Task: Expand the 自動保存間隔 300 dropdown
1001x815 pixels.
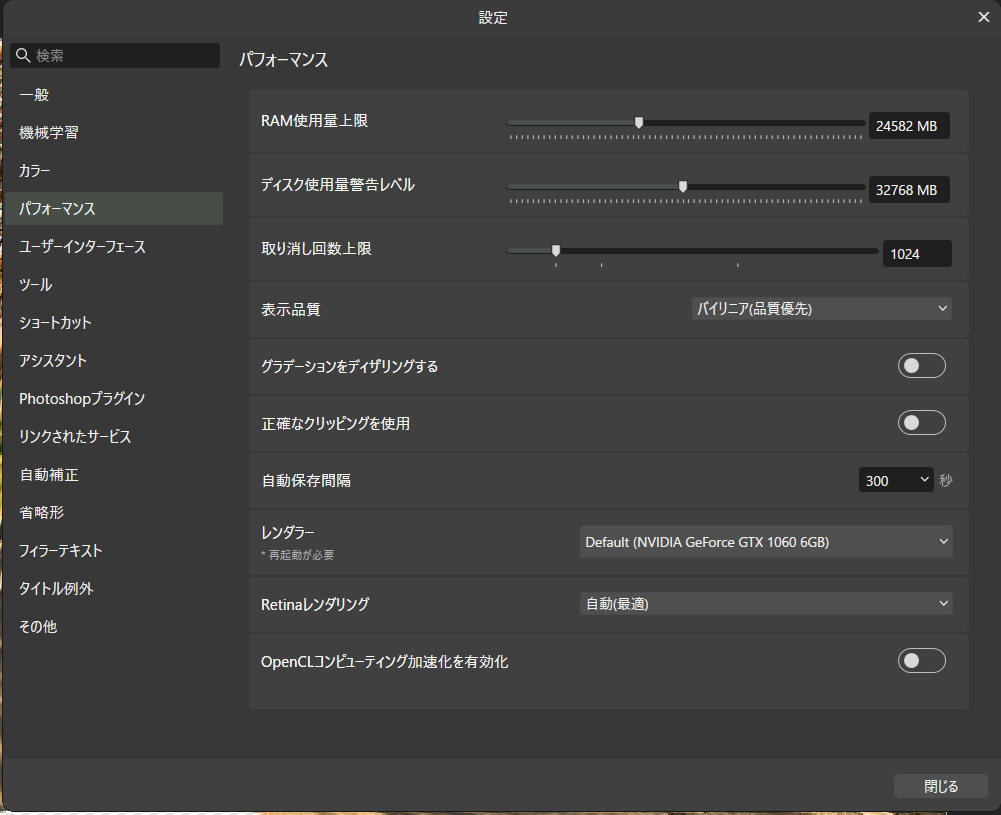Action: tap(896, 480)
